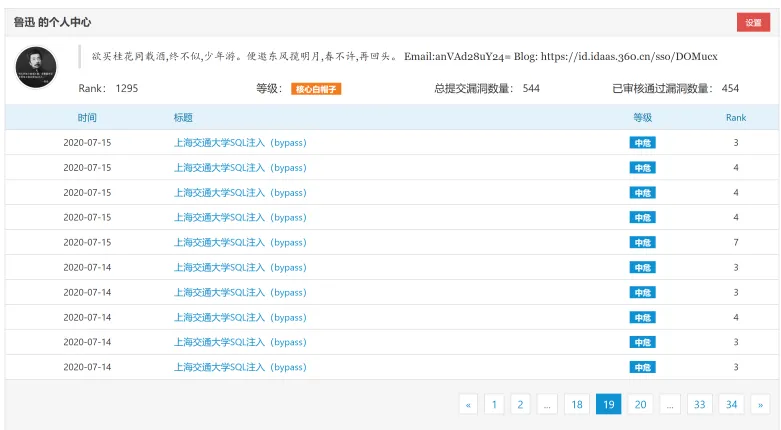The width and height of the screenshot is (781, 430).
Task: Select page 2 in pagination
Action: point(520,405)
